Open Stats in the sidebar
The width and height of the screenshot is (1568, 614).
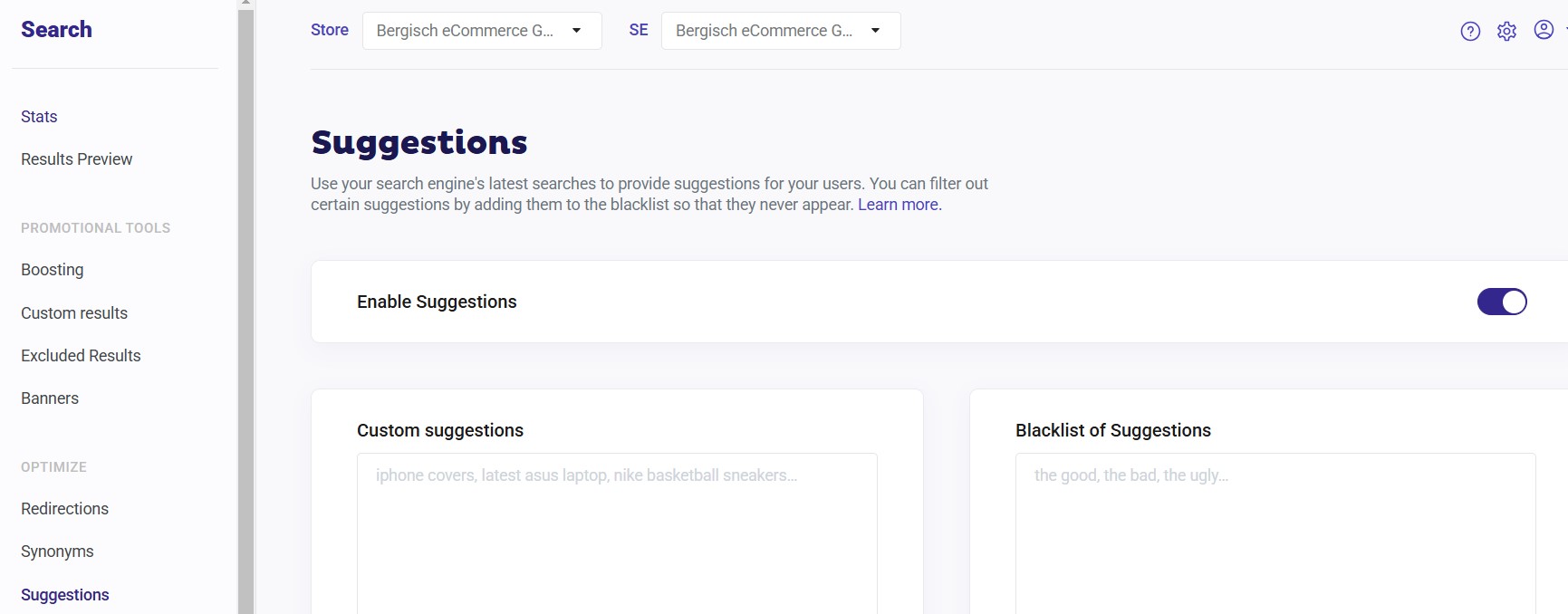point(39,117)
